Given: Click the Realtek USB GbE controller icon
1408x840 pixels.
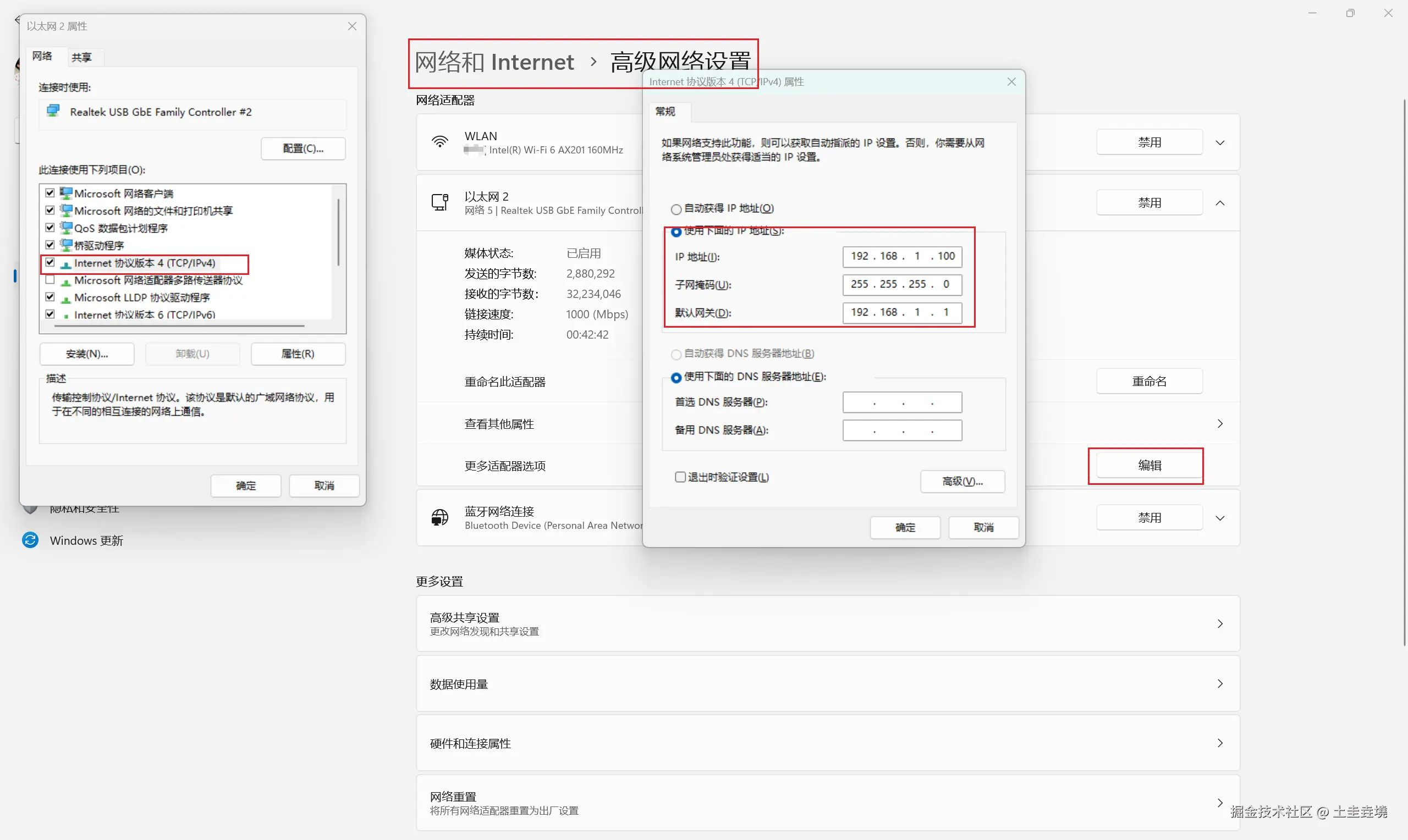Looking at the screenshot, I should [x=53, y=112].
